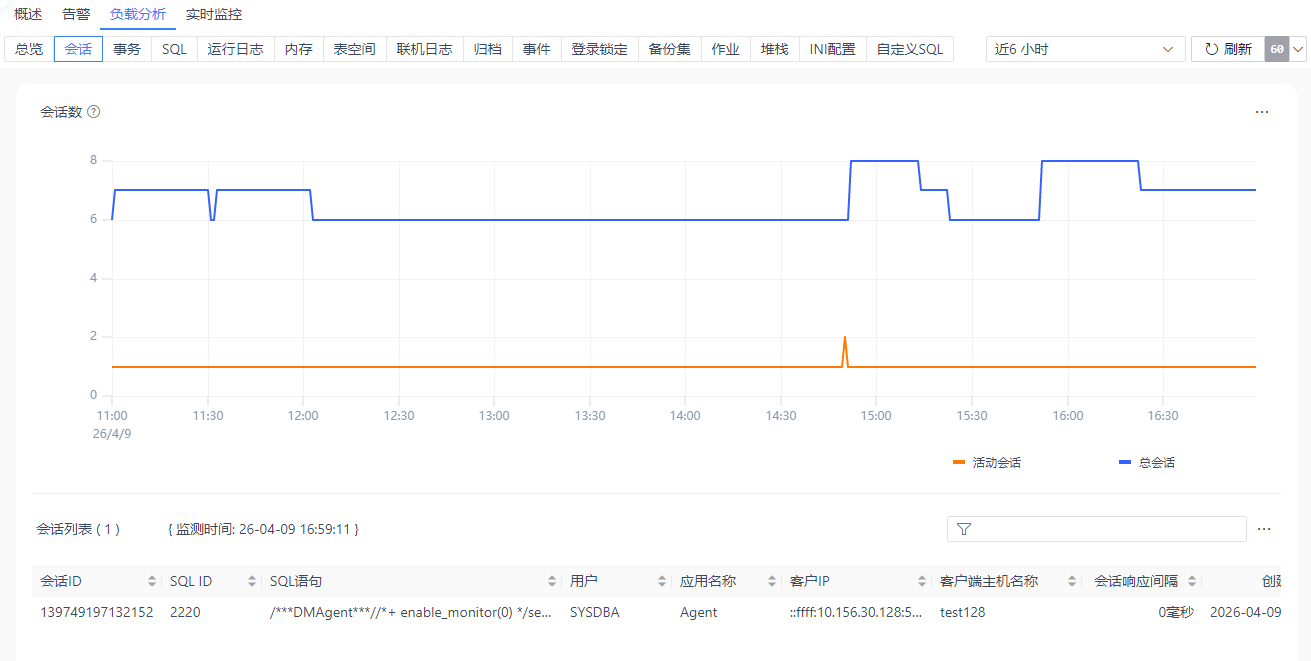The image size is (1311, 661).
Task: Open the 内存 sub-tab
Action: click(298, 49)
